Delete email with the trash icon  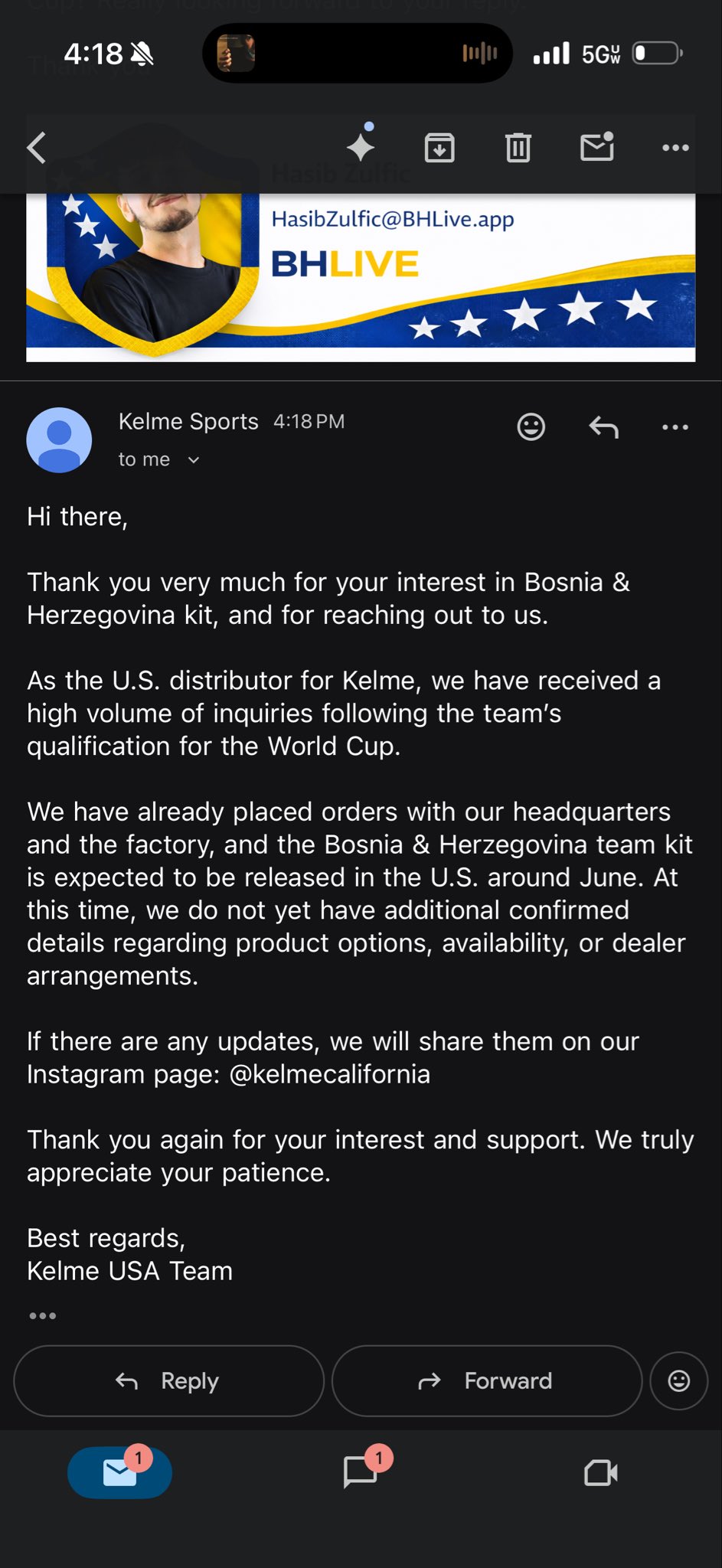coord(518,148)
